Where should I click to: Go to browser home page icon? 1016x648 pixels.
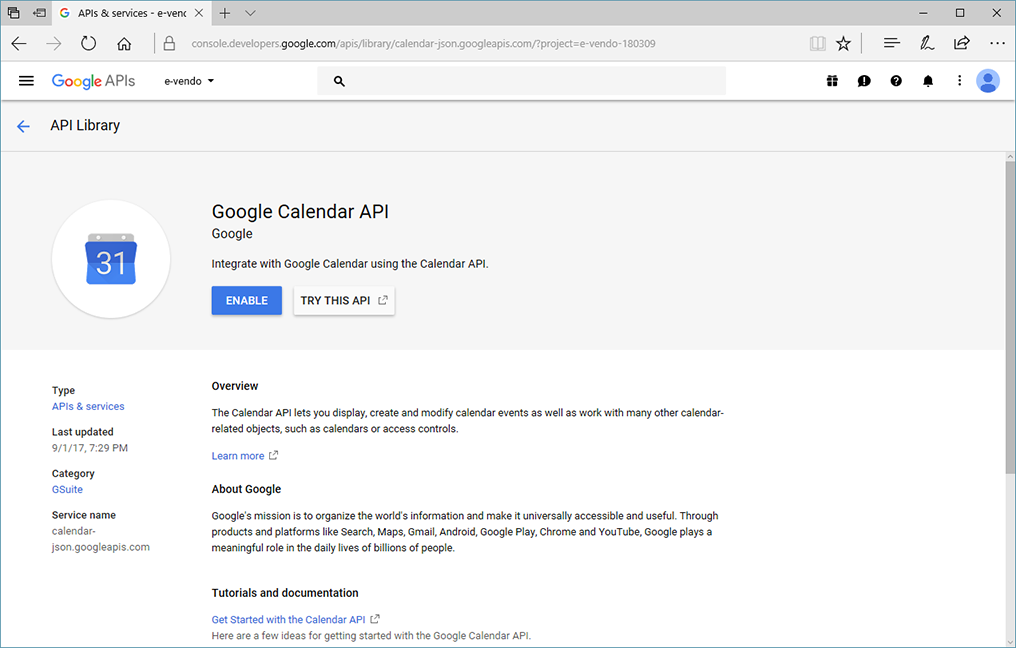pyautogui.click(x=124, y=43)
